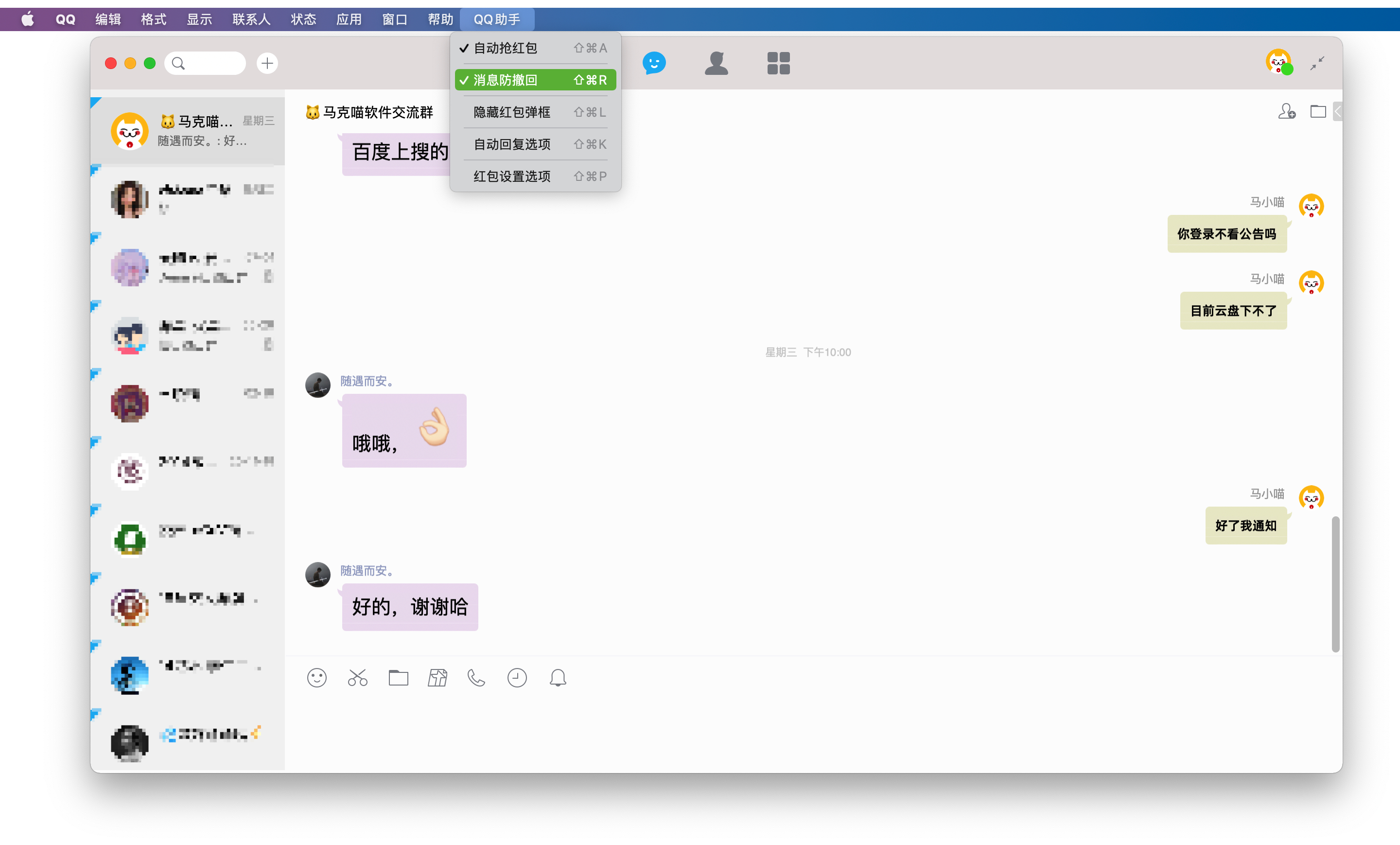Select the screenshot scissors tool
1400x845 pixels.
[x=357, y=677]
